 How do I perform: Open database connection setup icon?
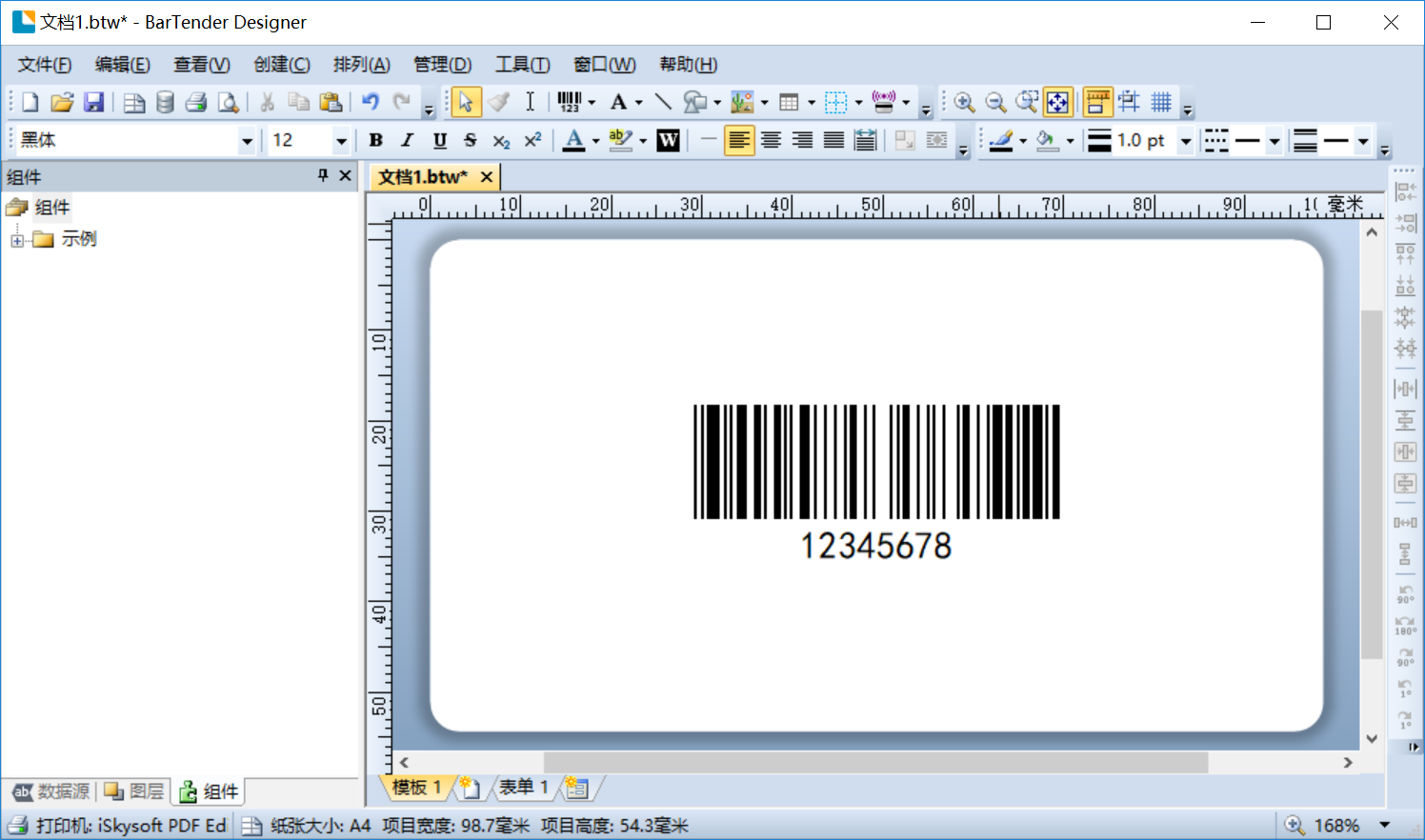point(165,102)
